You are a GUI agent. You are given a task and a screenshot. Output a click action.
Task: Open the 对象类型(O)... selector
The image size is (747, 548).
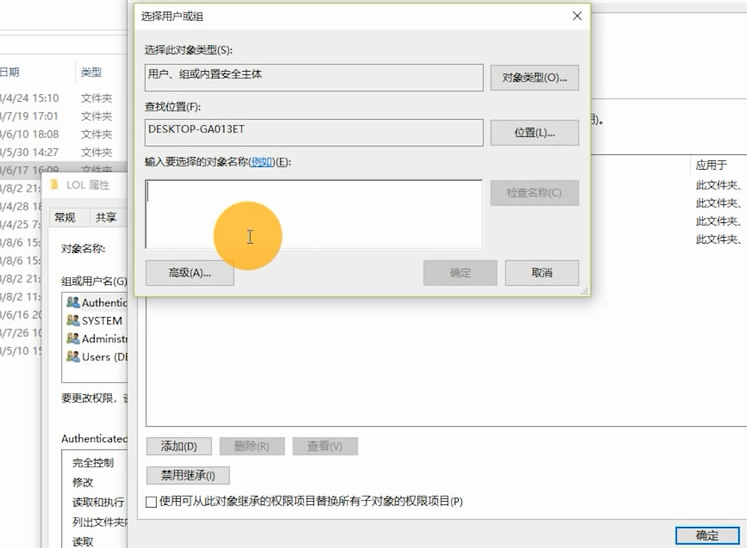tap(534, 78)
